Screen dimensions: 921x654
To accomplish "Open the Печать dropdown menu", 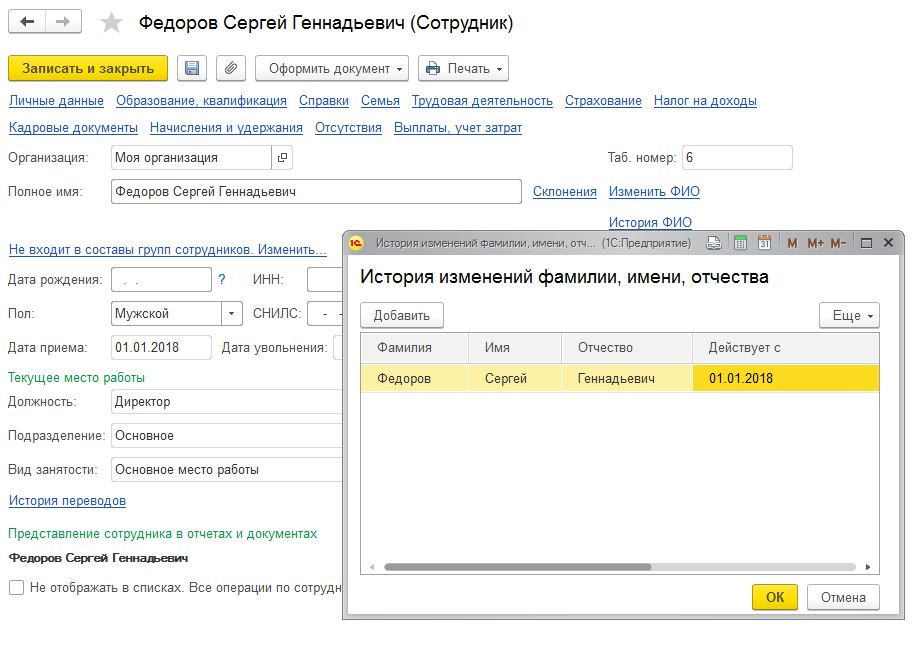I will pyautogui.click(x=463, y=68).
